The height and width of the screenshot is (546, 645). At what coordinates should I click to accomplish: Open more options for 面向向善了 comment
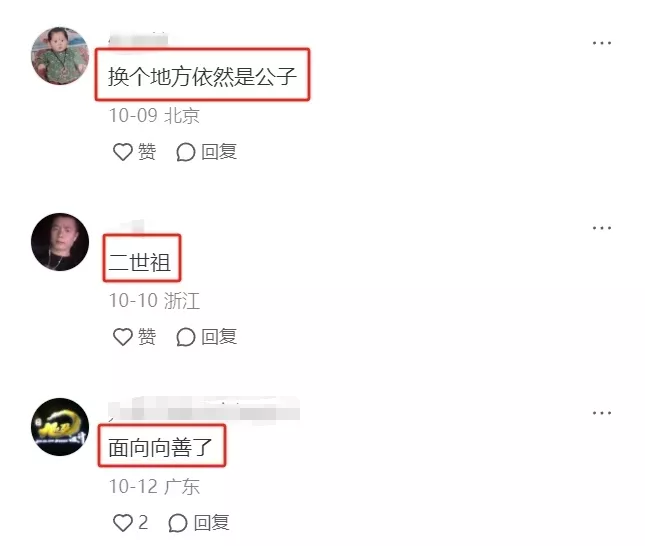[601, 413]
